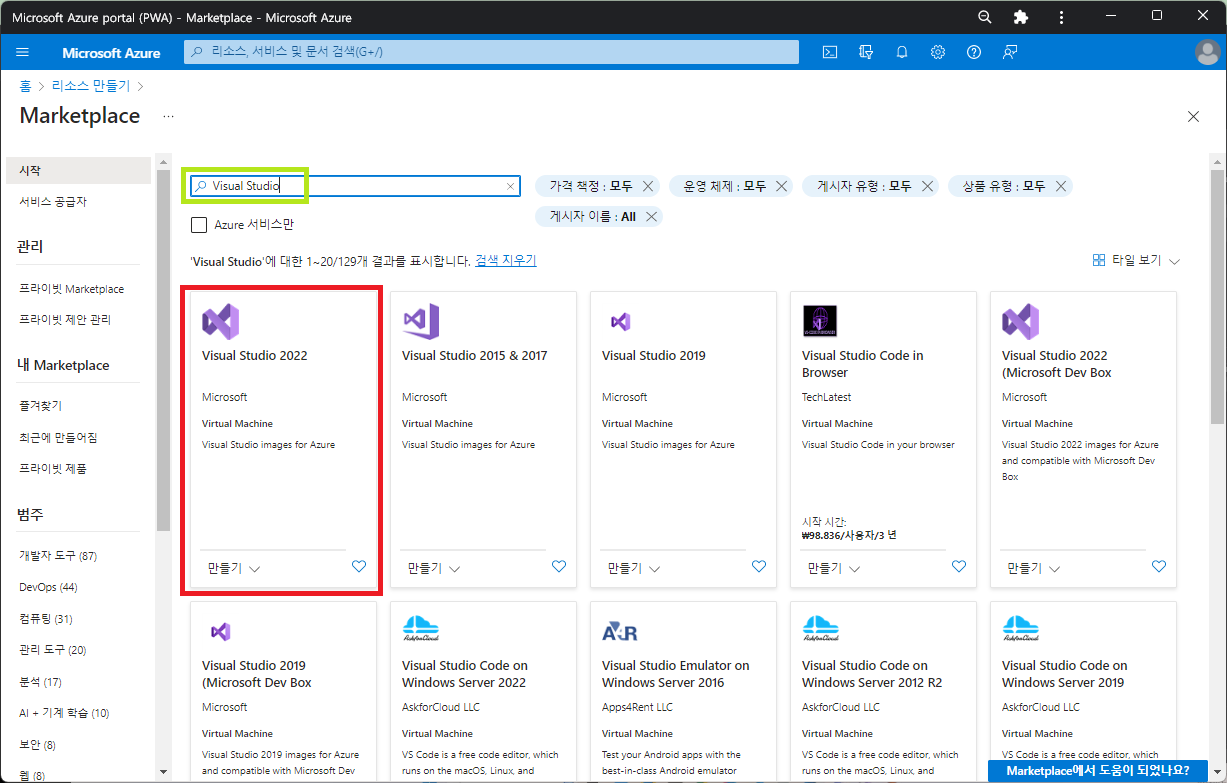Viewport: 1227px width, 783px height.
Task: Clear the Visual Studio search box text
Action: (x=510, y=186)
